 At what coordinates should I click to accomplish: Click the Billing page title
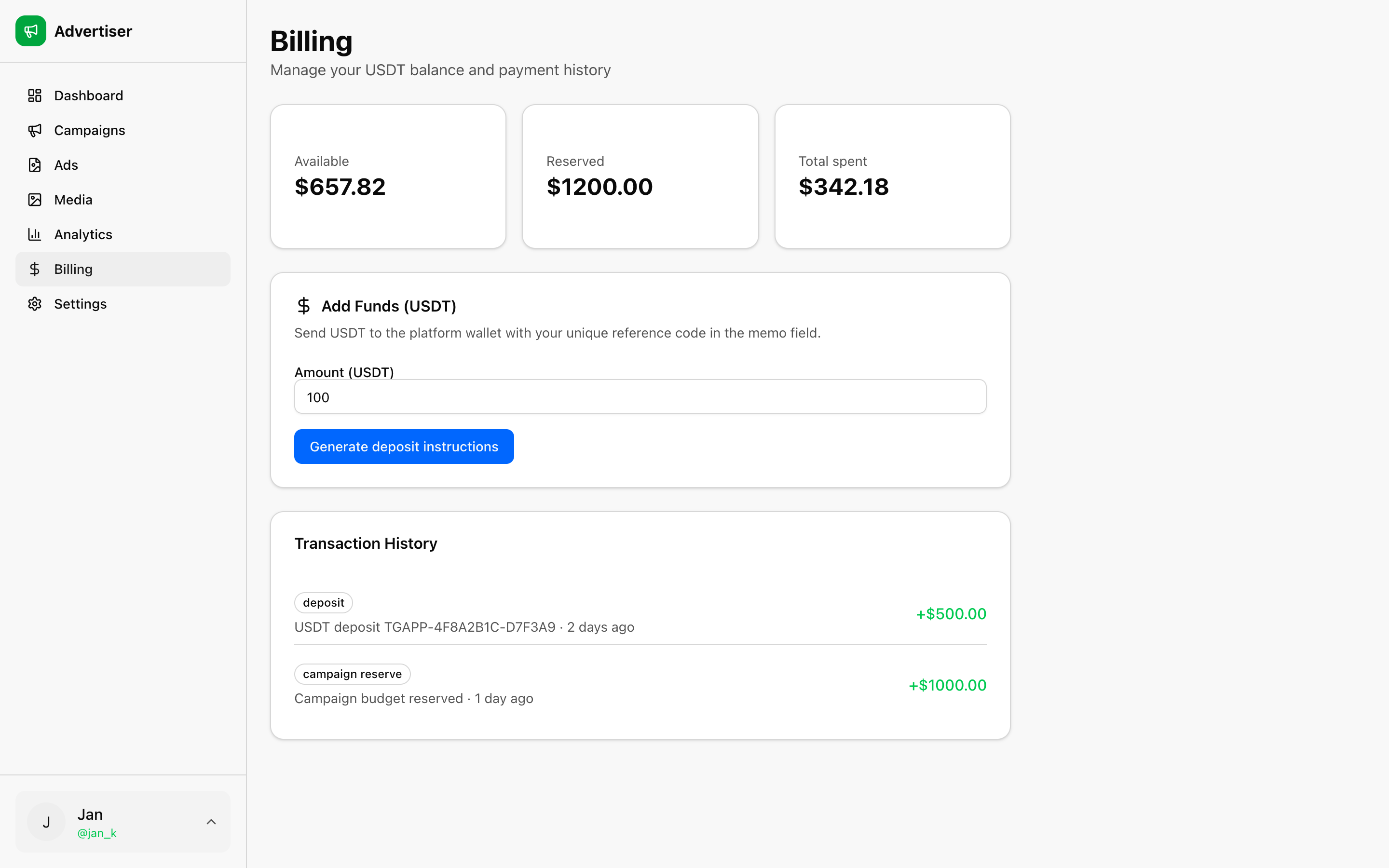(x=312, y=42)
